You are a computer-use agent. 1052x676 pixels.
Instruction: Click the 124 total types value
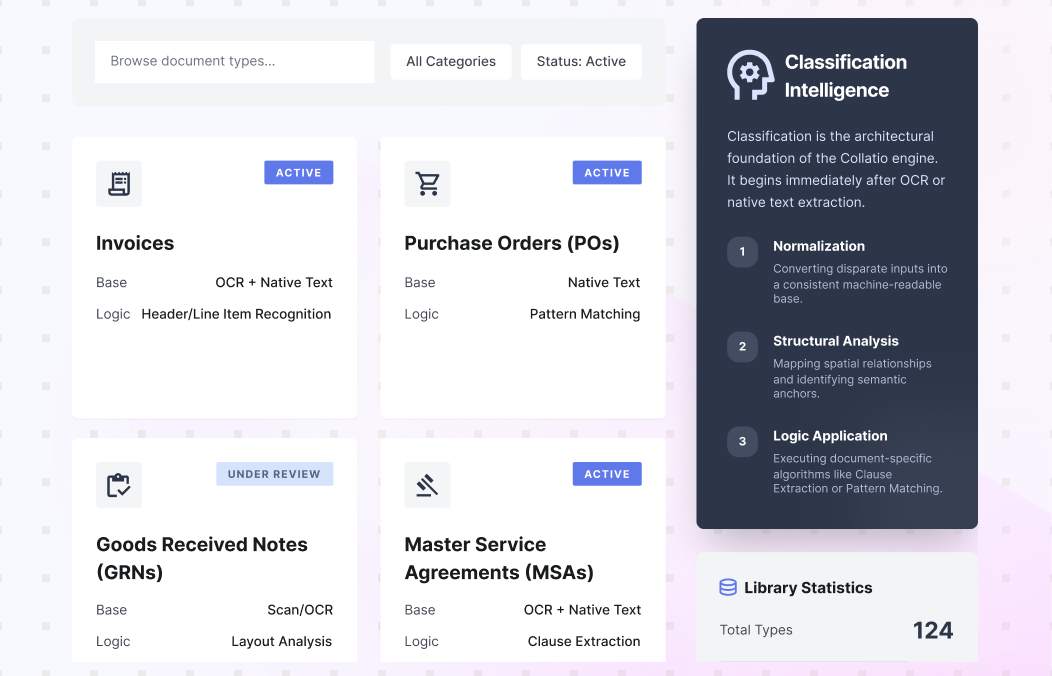pyautogui.click(x=933, y=630)
